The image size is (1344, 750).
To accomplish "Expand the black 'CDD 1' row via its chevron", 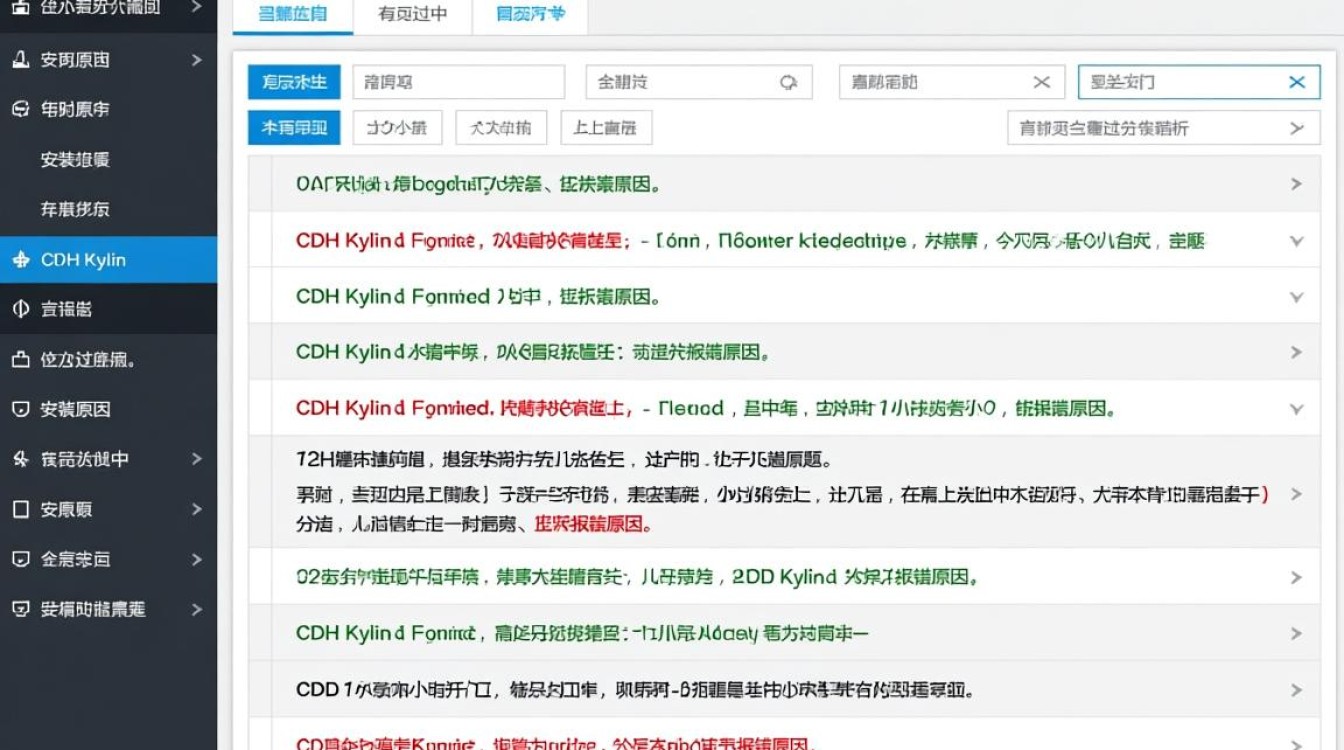I will [1296, 690].
